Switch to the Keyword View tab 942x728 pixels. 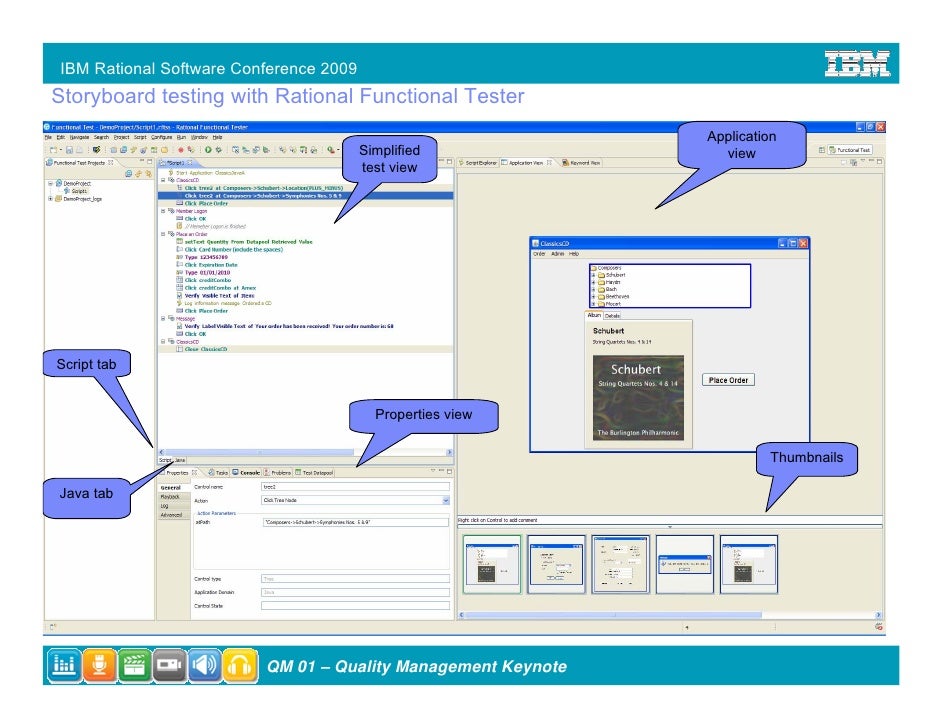581,163
